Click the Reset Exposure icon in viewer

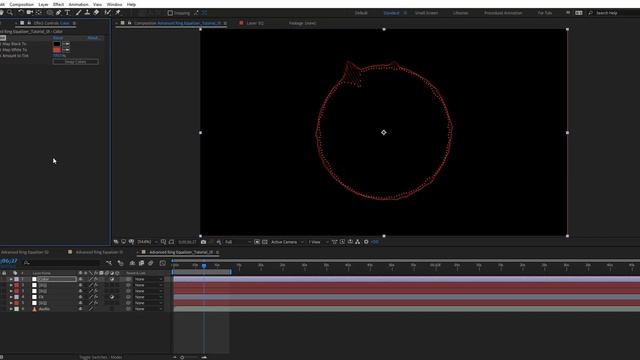click(x=366, y=242)
